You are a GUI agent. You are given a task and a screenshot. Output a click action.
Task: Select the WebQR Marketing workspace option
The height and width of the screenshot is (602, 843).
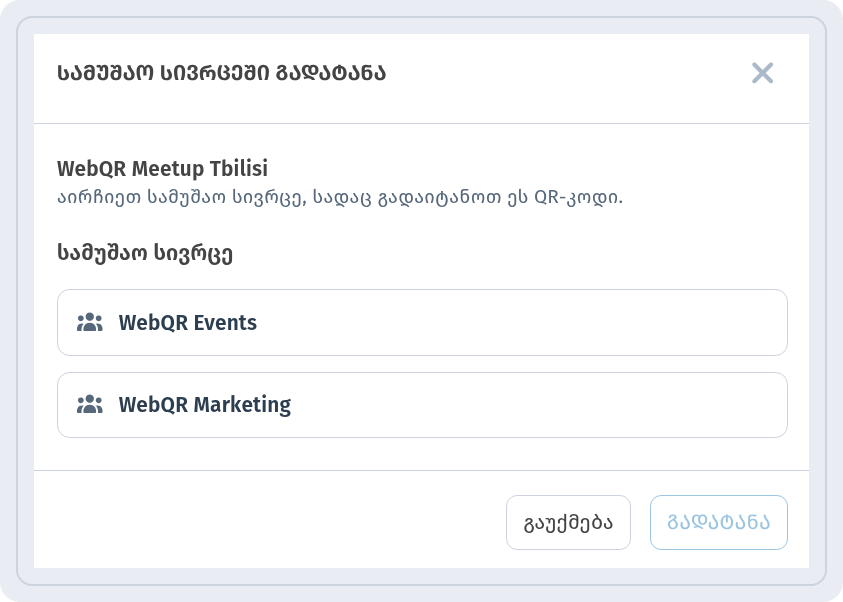[x=422, y=405]
